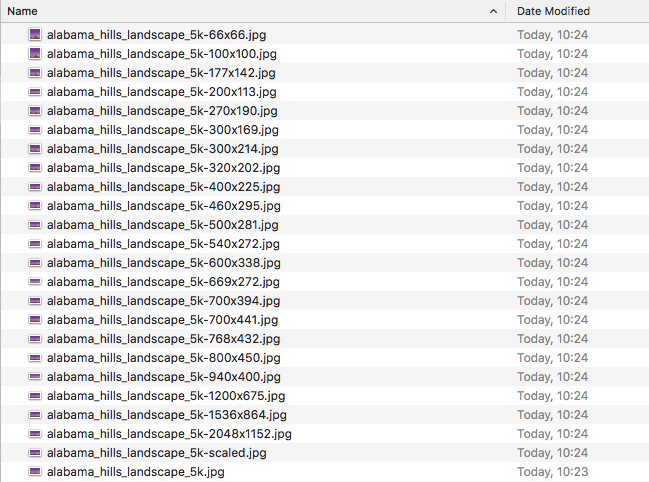Click the icon of the 1200x675 jpg file
The height and width of the screenshot is (482, 649).
(x=35, y=396)
